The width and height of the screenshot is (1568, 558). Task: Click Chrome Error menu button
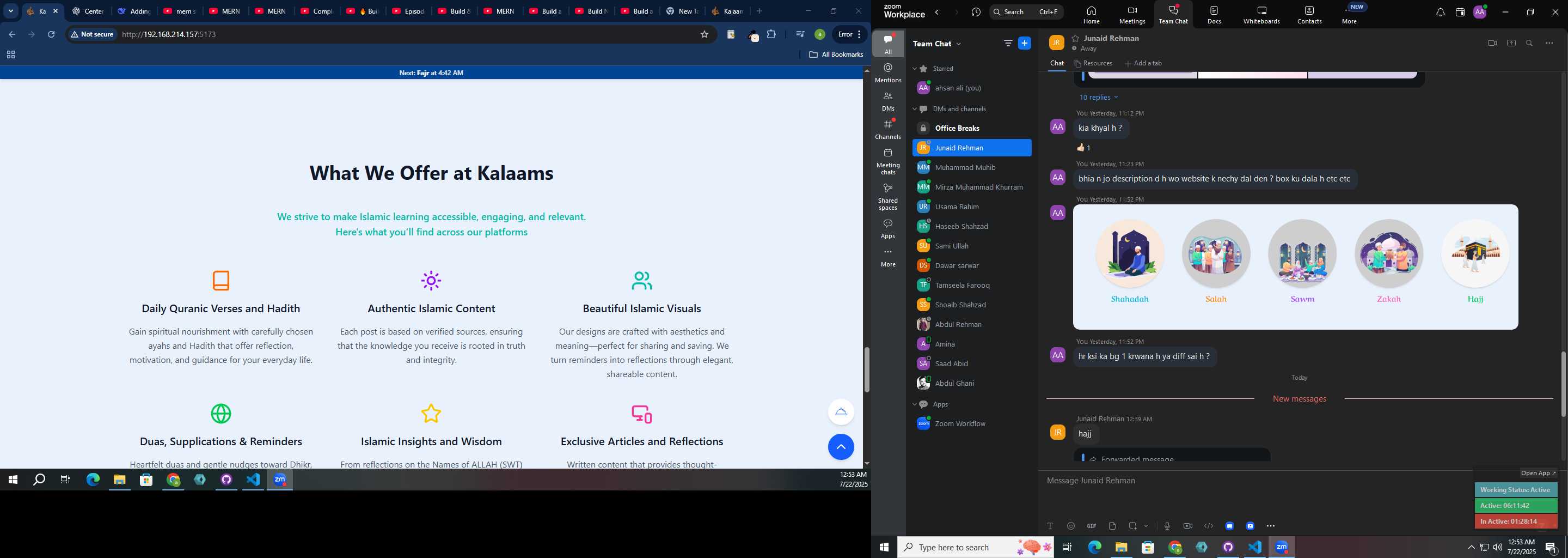pos(849,35)
